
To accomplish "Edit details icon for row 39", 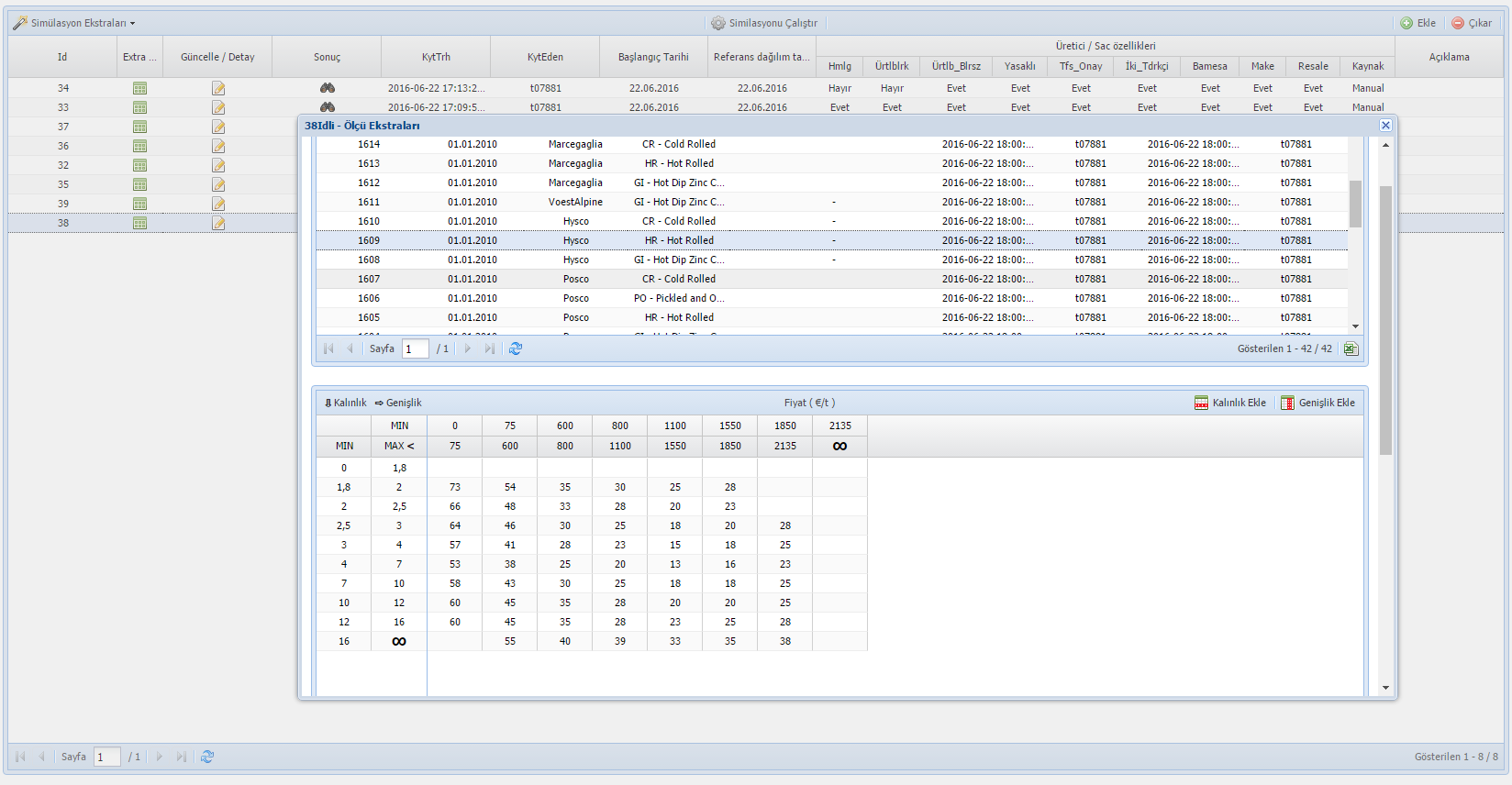I will 218,204.
